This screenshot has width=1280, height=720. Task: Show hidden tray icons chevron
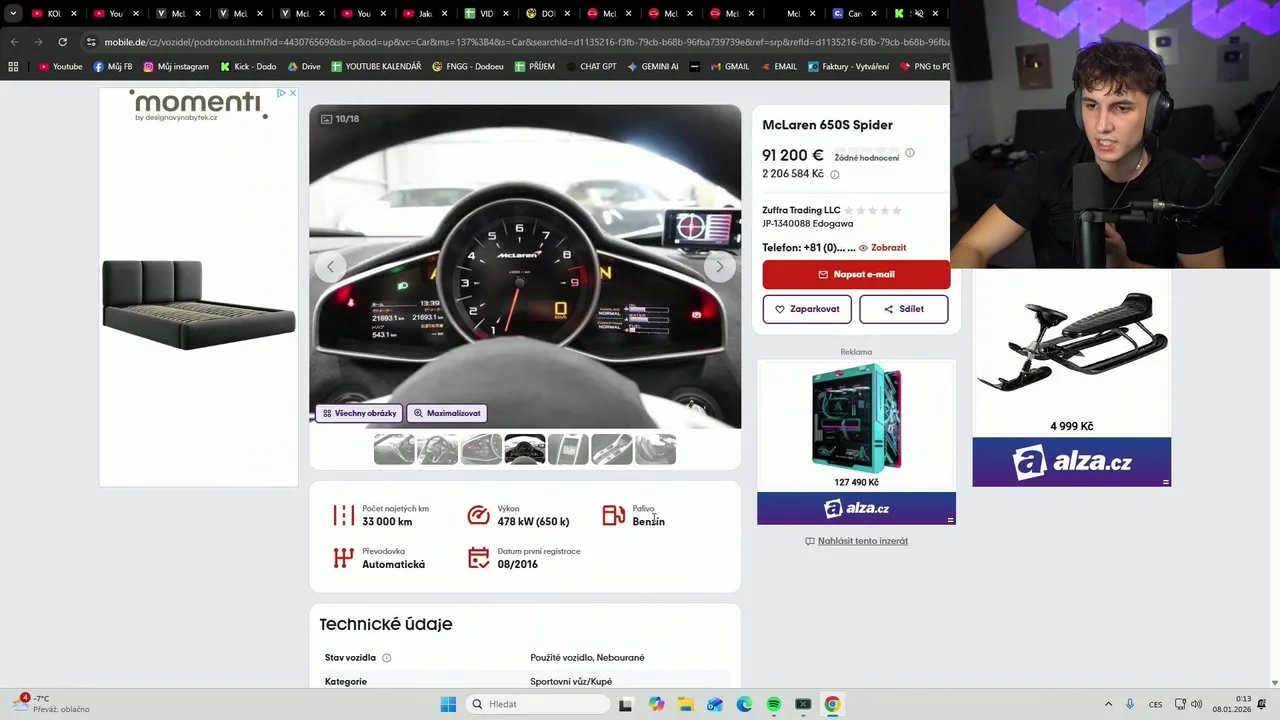1108,704
